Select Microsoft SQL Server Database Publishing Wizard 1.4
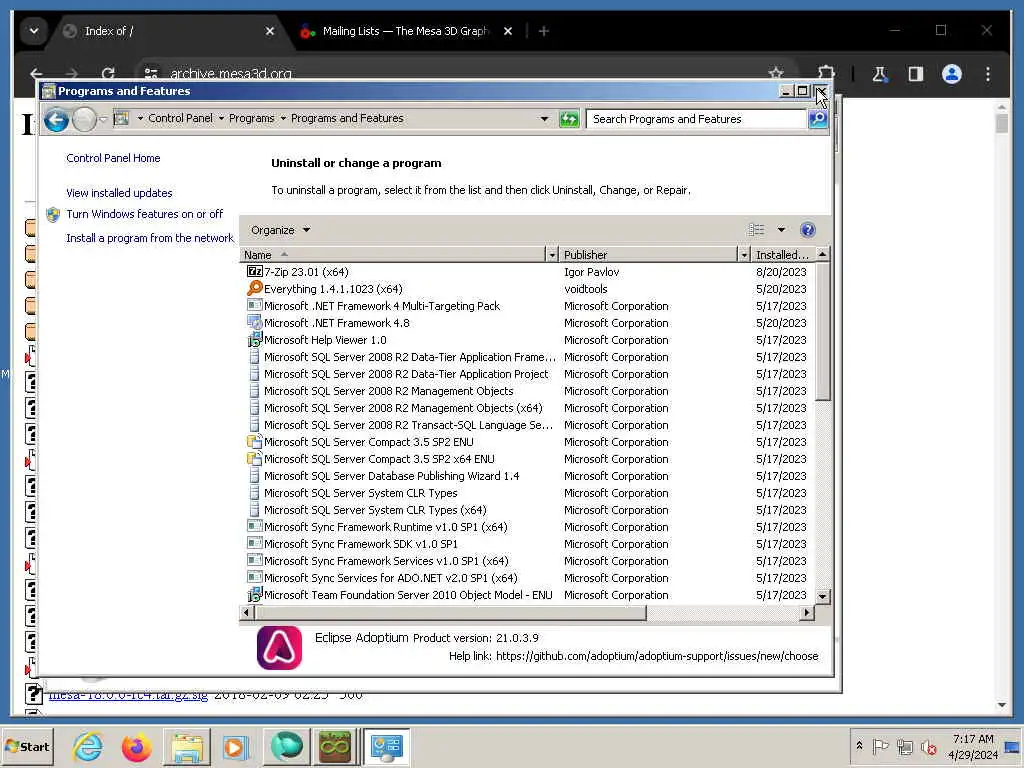This screenshot has width=1024, height=768. pos(528,476)
